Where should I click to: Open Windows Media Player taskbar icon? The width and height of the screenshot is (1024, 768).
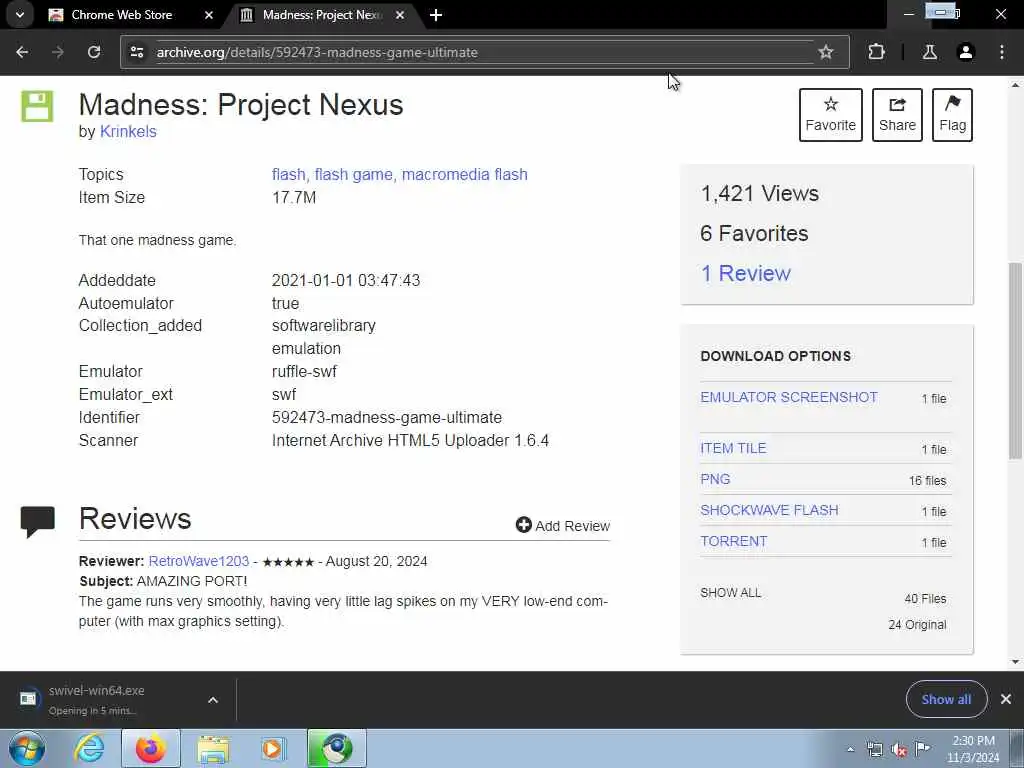tap(273, 748)
